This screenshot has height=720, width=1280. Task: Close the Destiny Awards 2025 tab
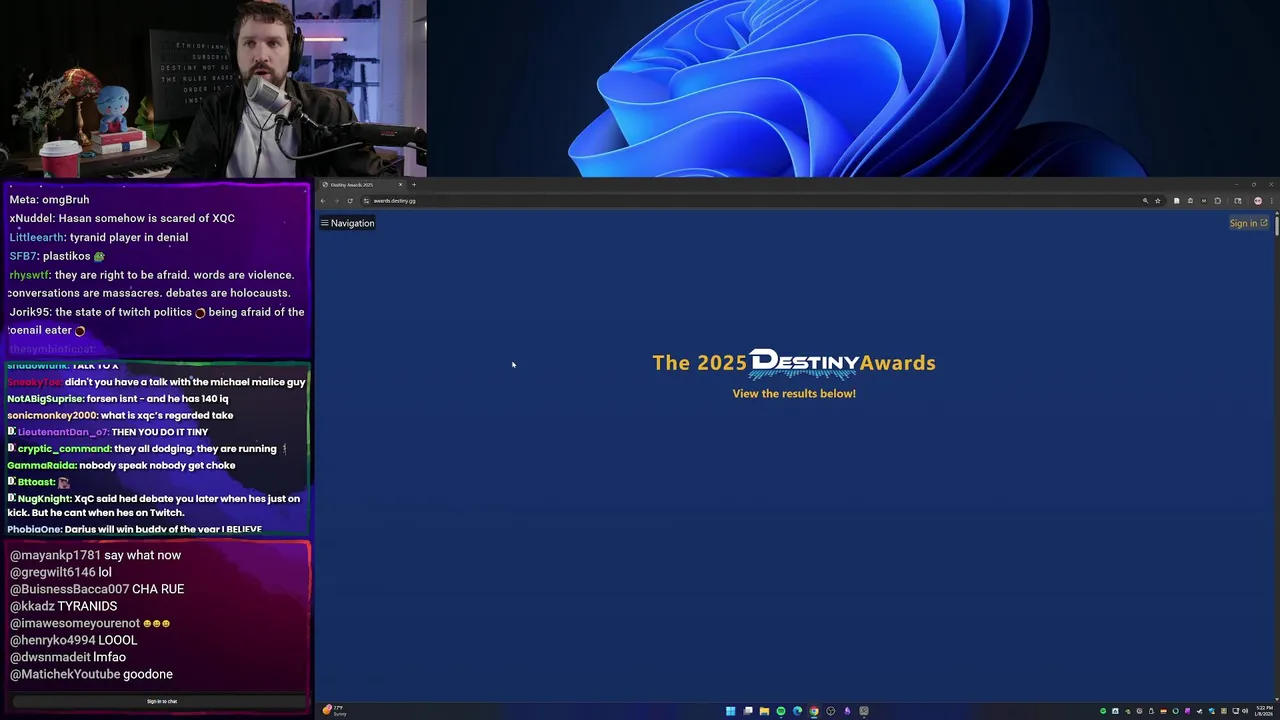point(400,185)
